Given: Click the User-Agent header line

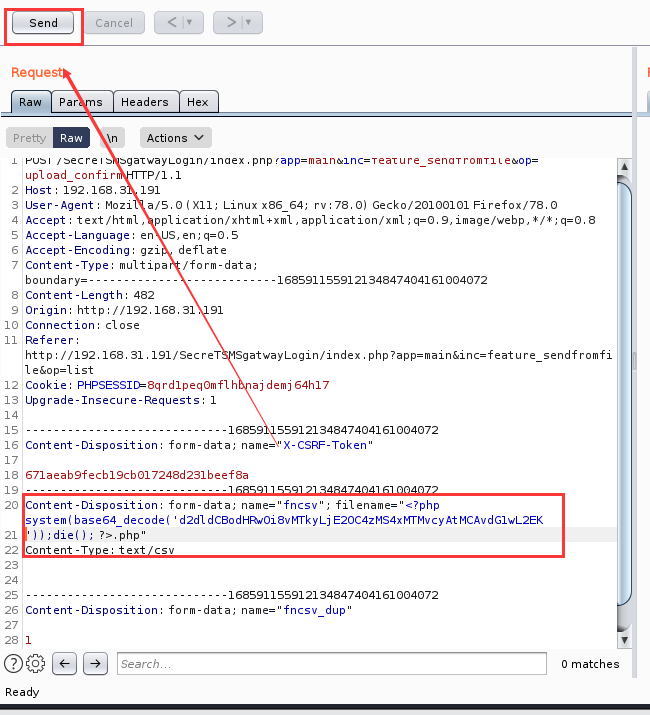Looking at the screenshot, I should point(291,205).
